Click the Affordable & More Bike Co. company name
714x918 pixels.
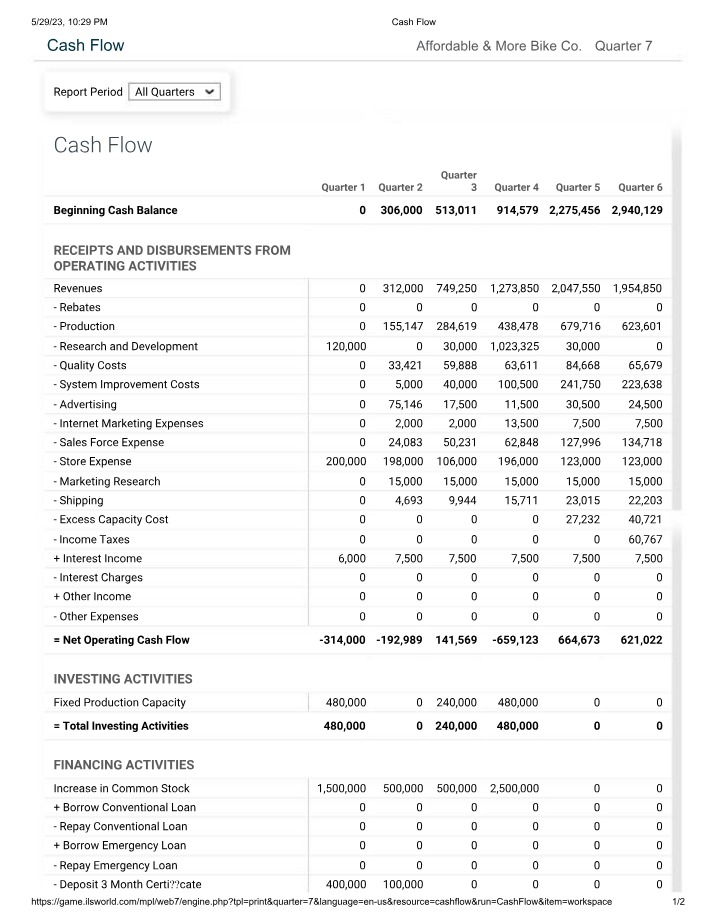point(499,46)
